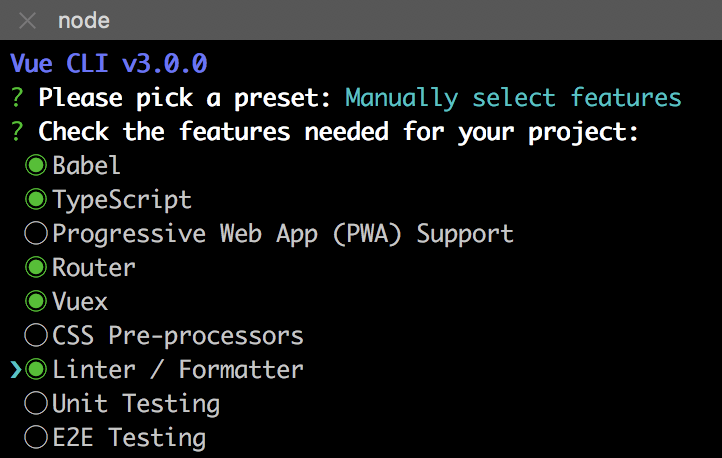Click green question mark before Check the features
Viewport: 722px width, 458px height.
pos(17,132)
